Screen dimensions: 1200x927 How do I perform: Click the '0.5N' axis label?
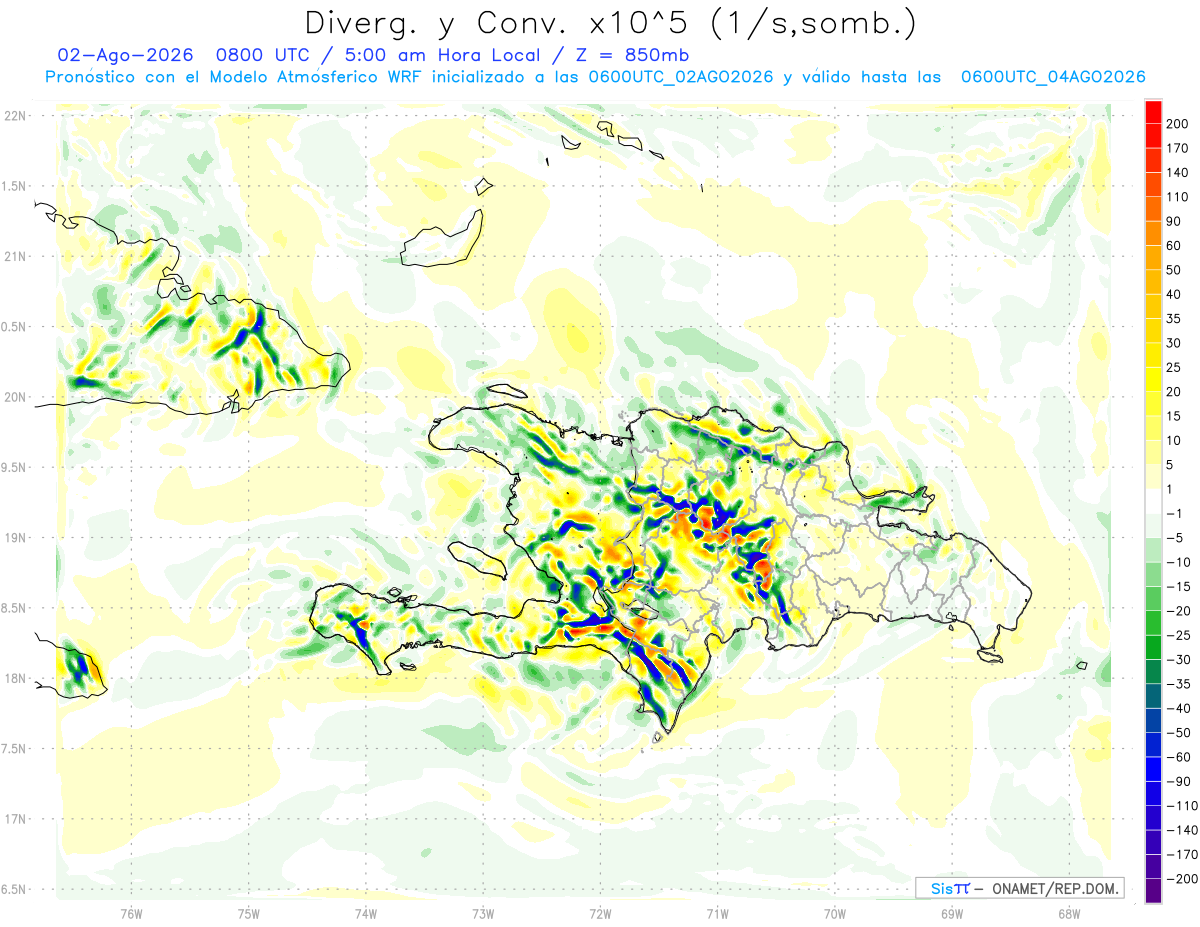15,327
